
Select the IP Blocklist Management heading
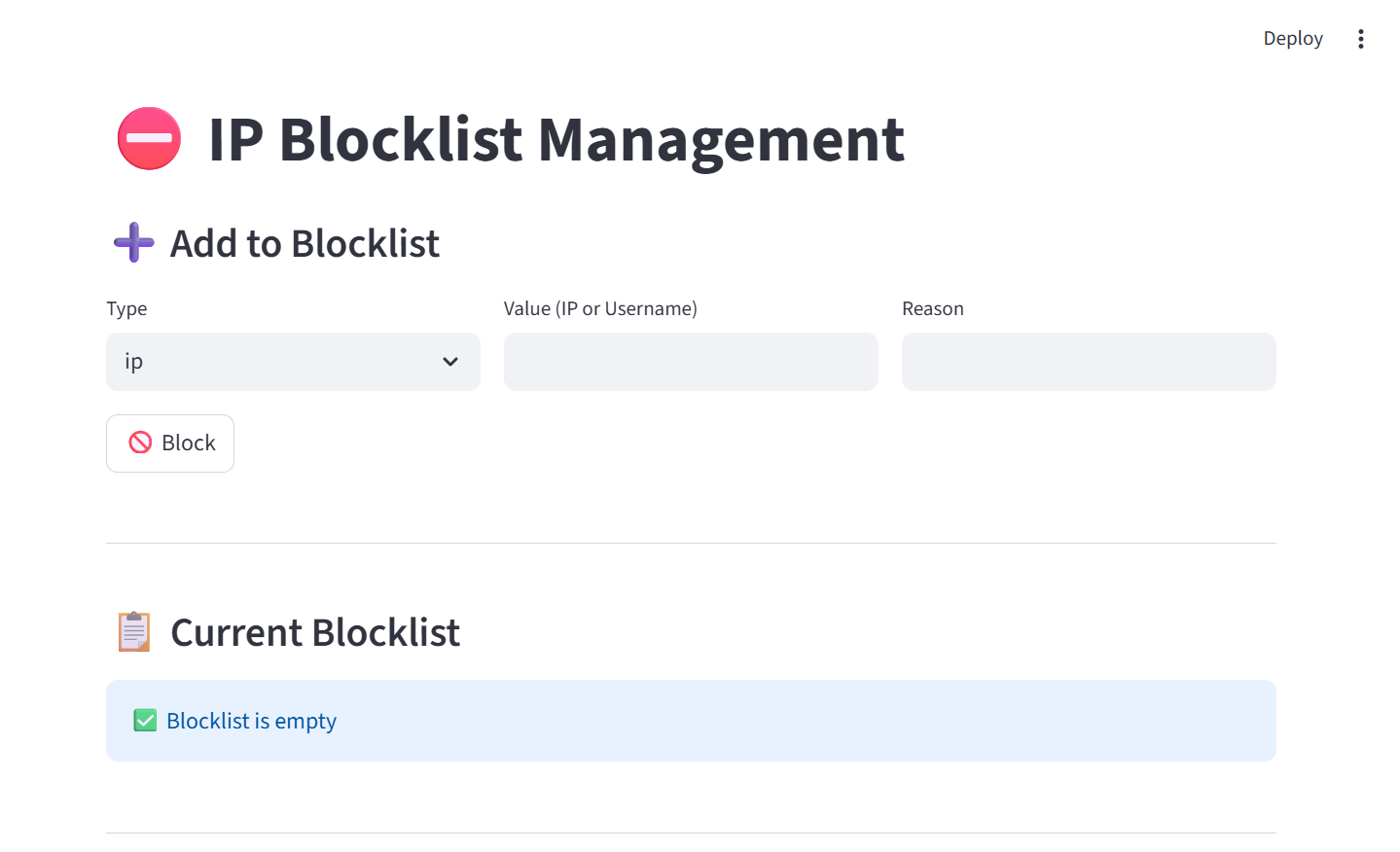coord(556,140)
